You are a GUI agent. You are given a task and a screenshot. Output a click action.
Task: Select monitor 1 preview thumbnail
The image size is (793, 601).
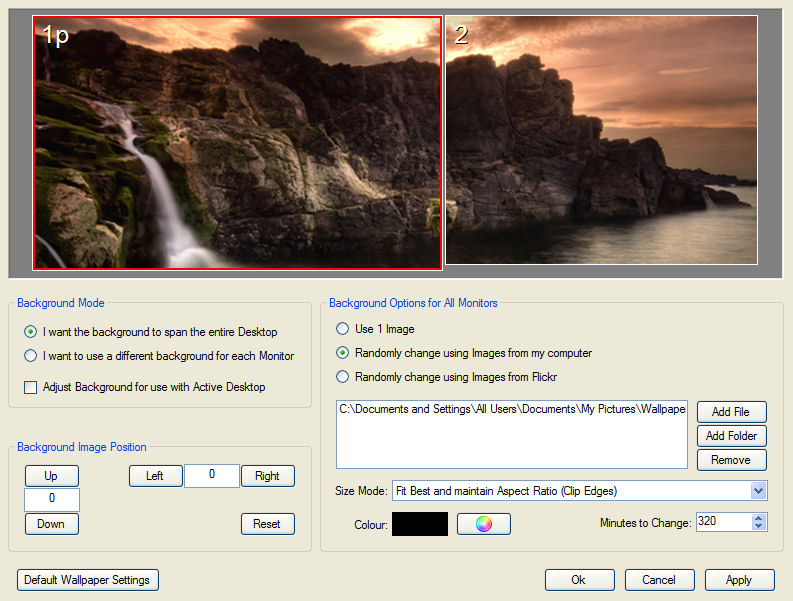pos(237,143)
